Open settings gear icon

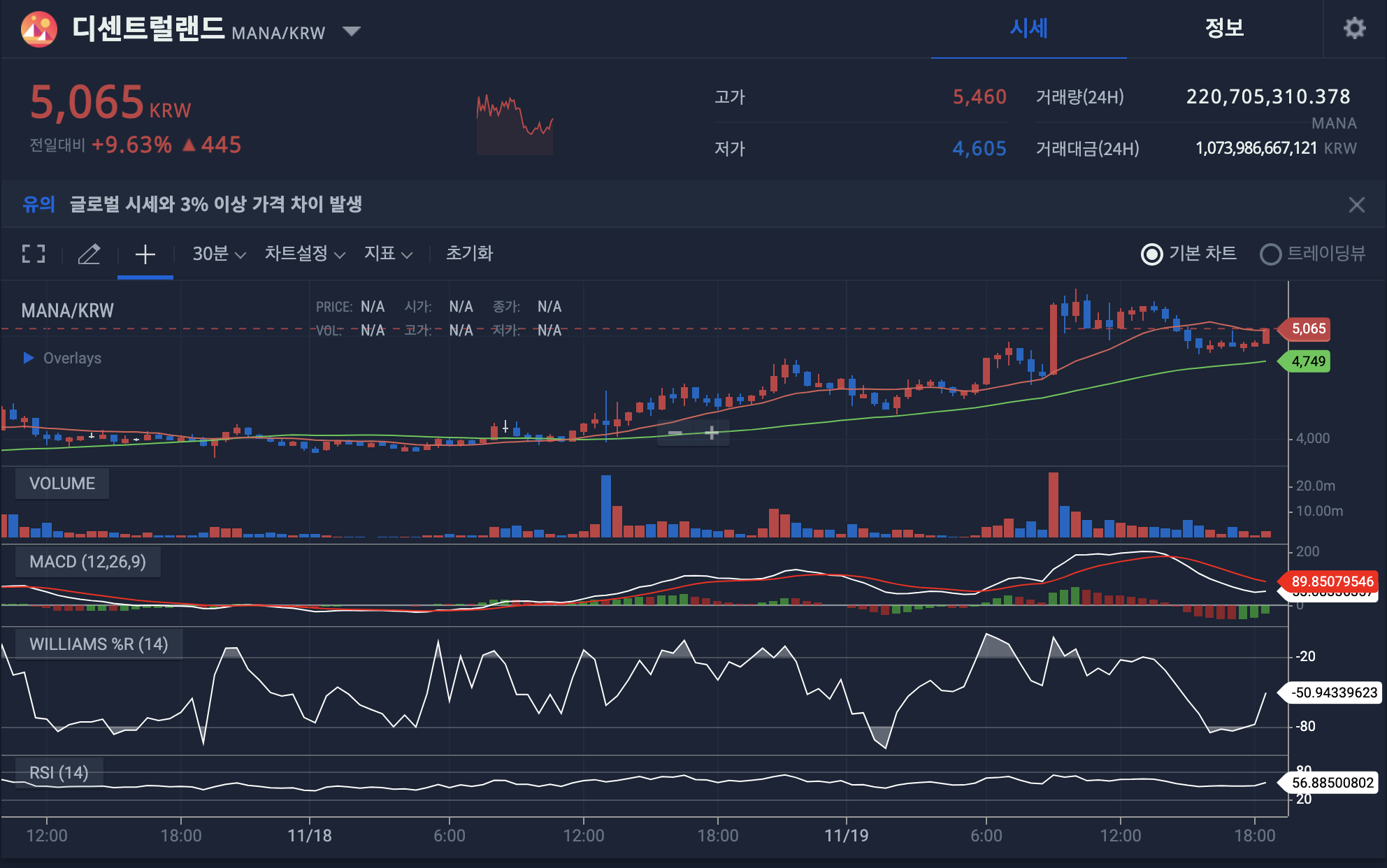pyautogui.click(x=1354, y=29)
